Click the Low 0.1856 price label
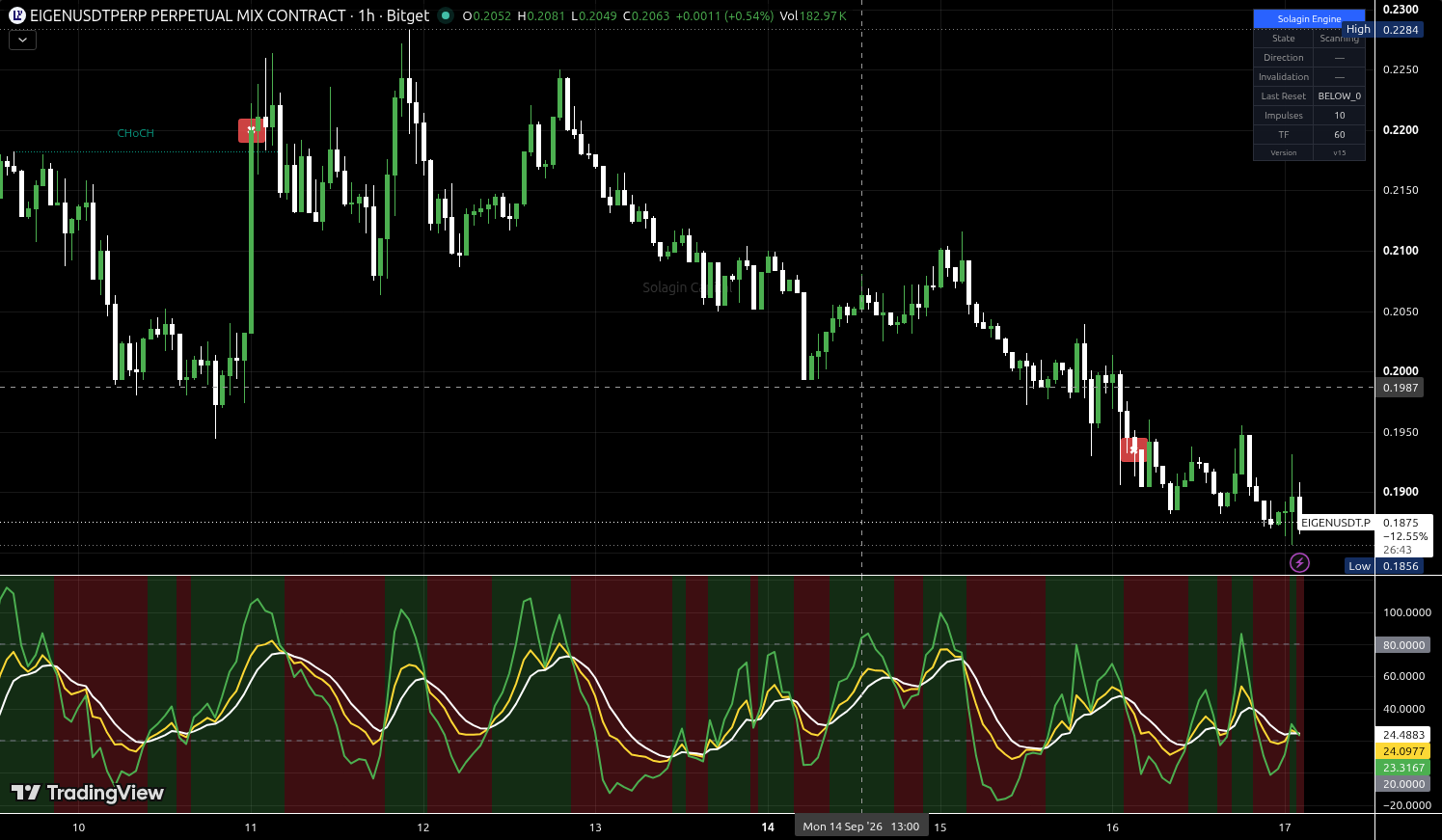 tap(1384, 566)
